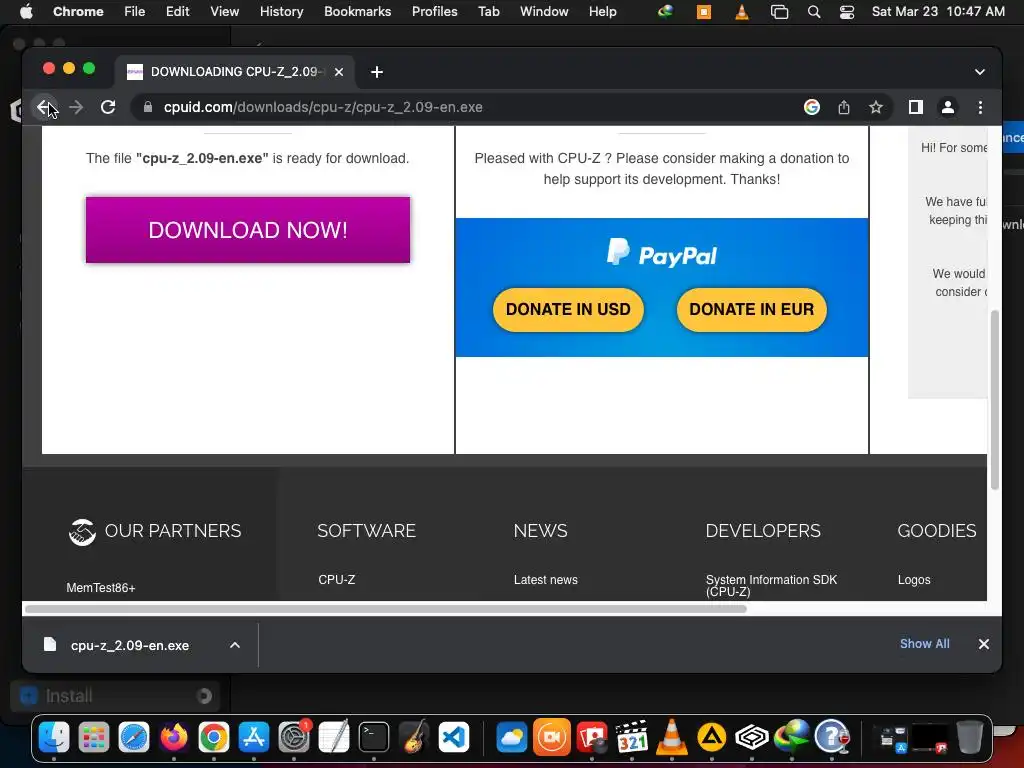Open the History menu
1024x768 pixels.
[281, 12]
